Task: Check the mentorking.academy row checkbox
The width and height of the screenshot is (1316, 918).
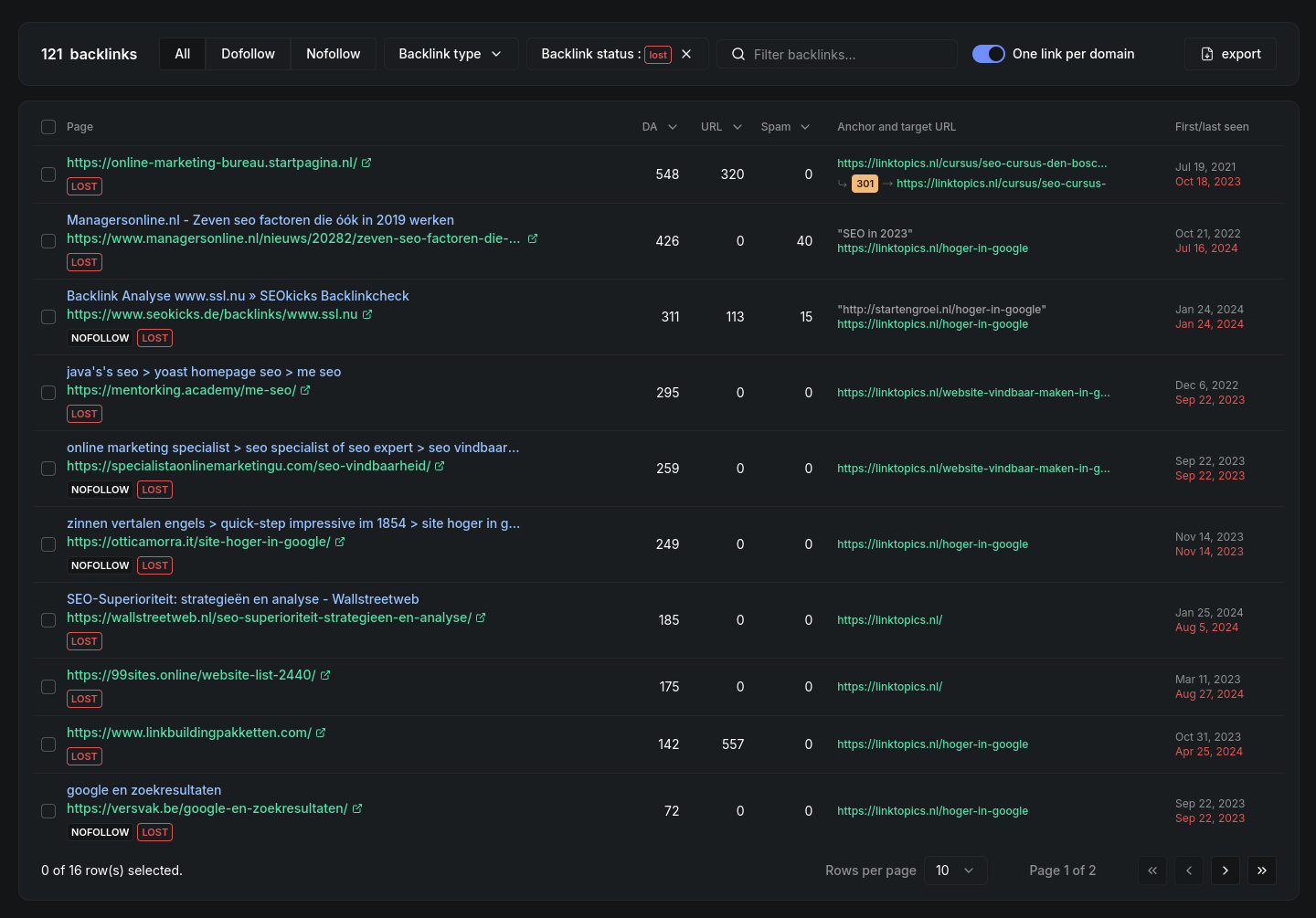Action: coord(48,393)
